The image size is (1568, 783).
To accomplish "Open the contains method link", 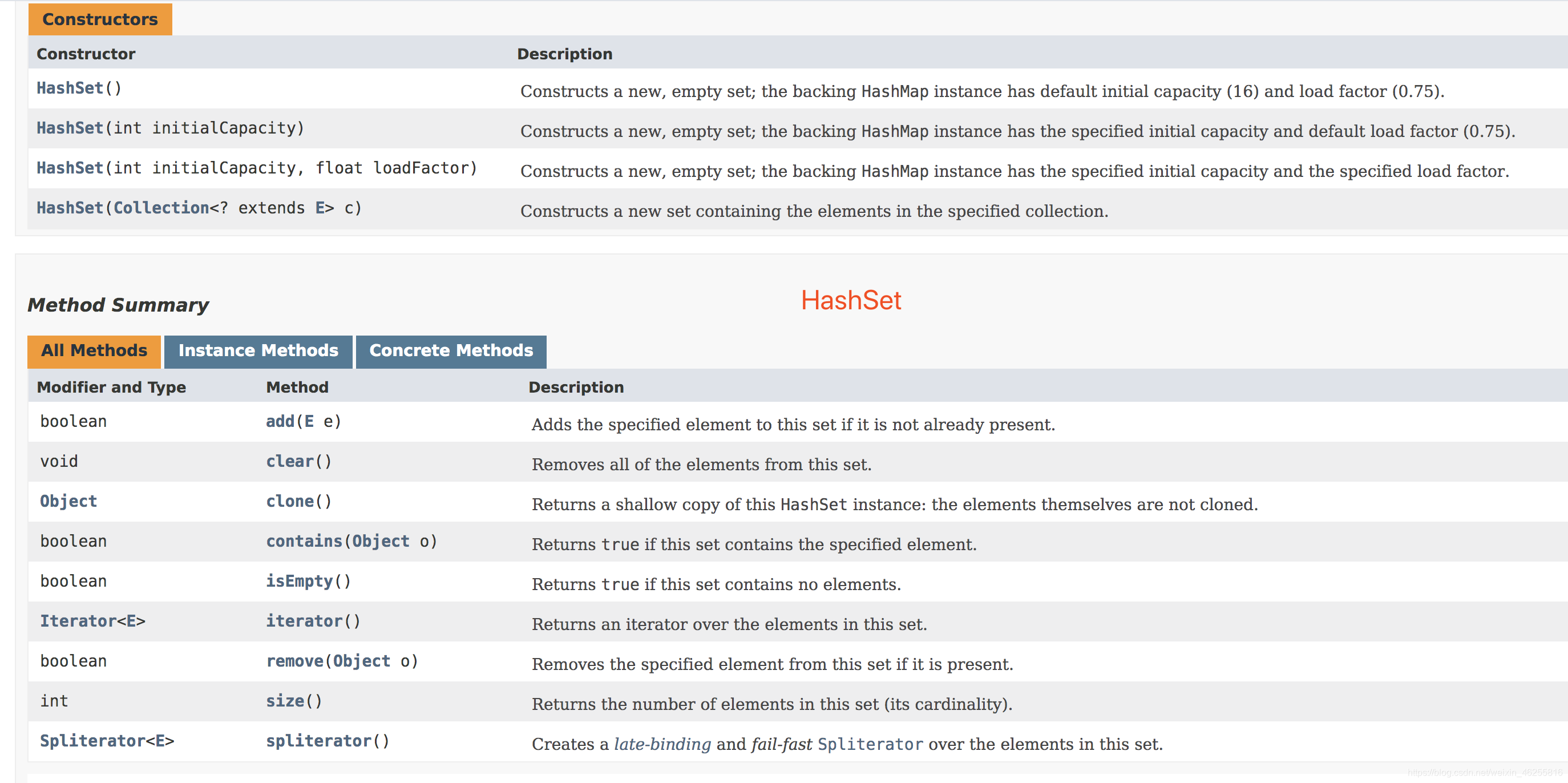I will pyautogui.click(x=304, y=541).
